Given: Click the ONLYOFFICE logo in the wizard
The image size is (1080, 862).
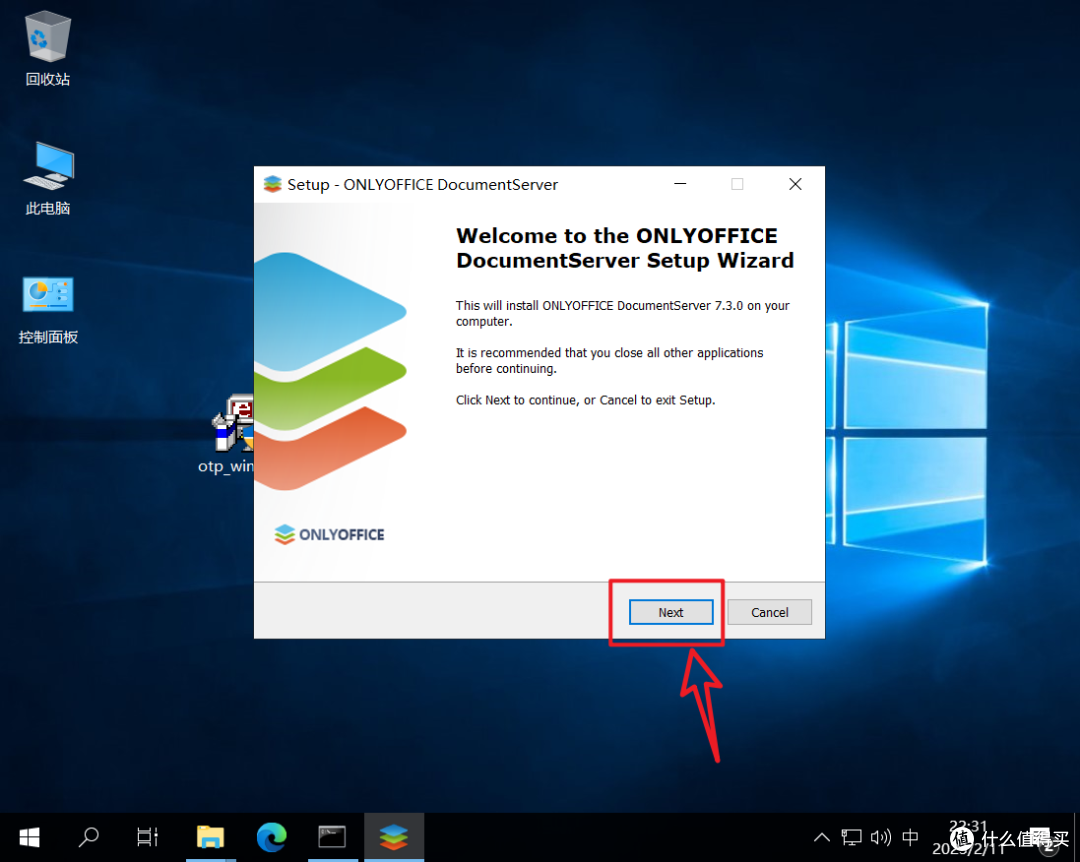Looking at the screenshot, I should (x=329, y=534).
